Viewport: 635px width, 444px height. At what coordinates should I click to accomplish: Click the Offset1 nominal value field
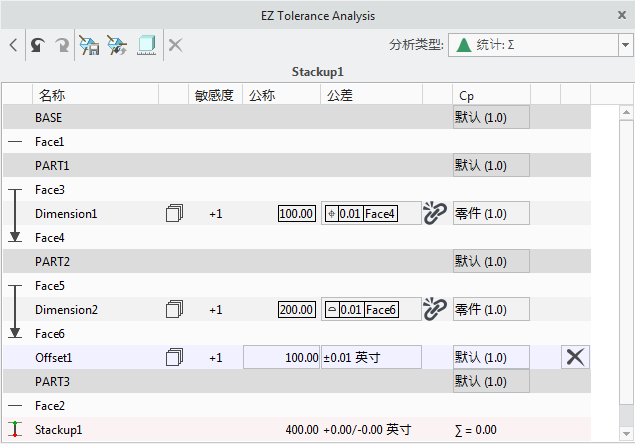(282, 357)
